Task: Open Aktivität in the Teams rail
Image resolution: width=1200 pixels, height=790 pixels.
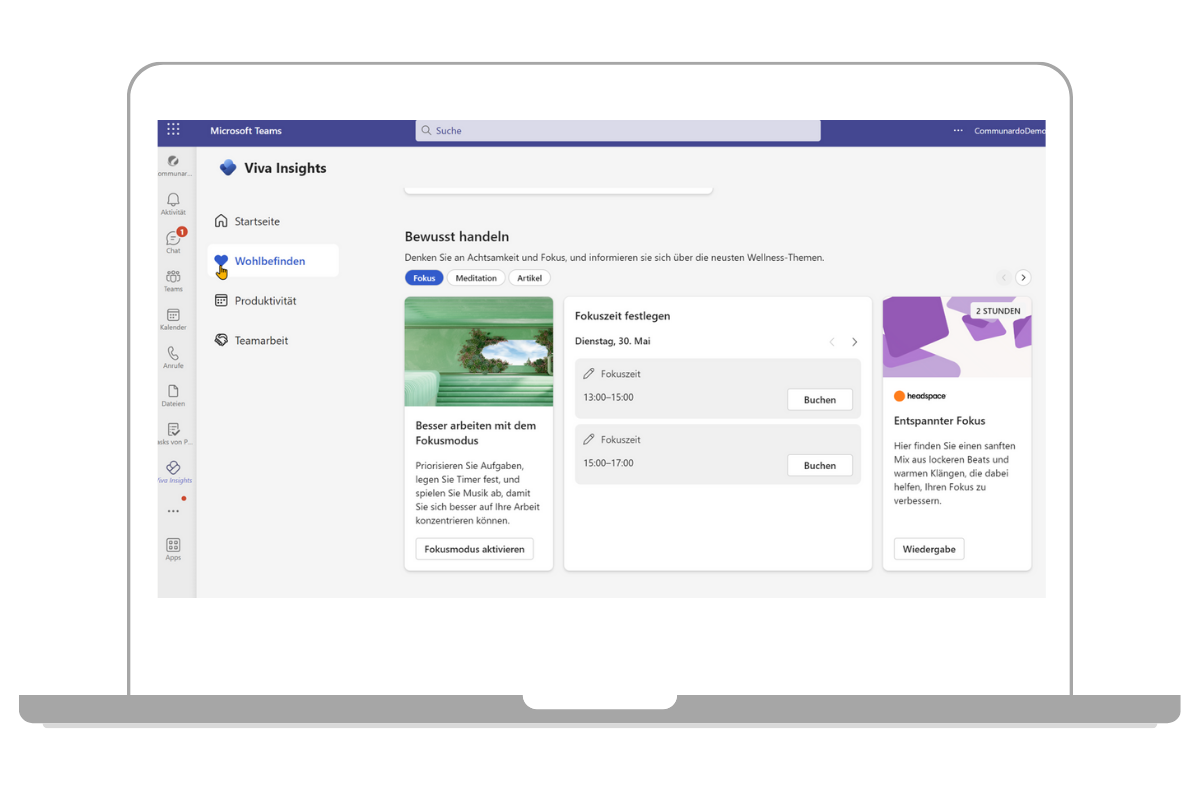Action: pyautogui.click(x=173, y=203)
